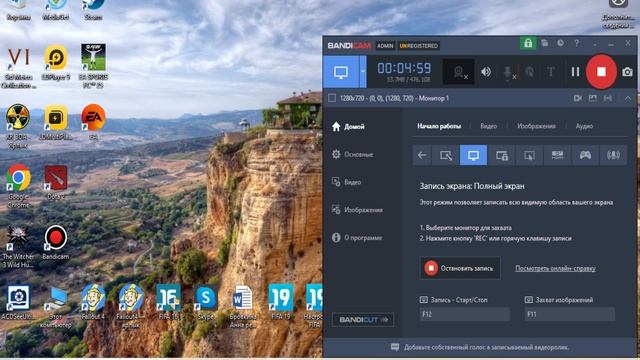Click the Захват изображений hotkey field F11
This screenshot has height=360, width=640.
pyautogui.click(x=570, y=314)
